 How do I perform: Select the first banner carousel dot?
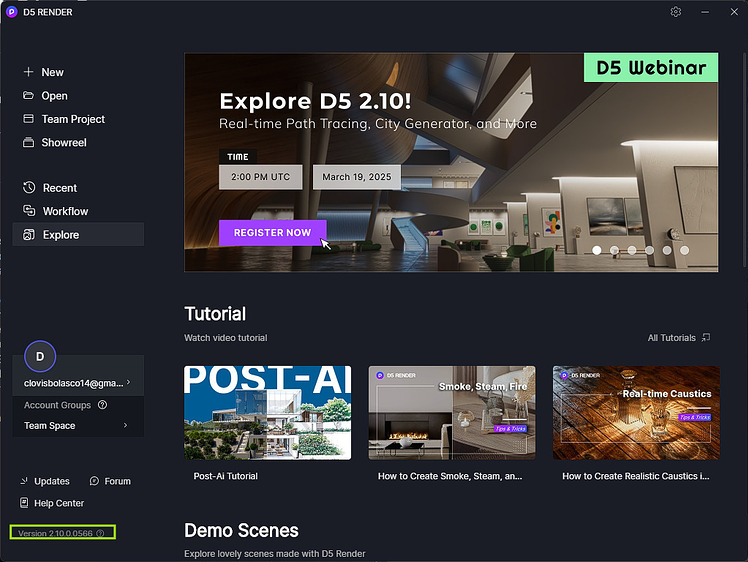[597, 250]
